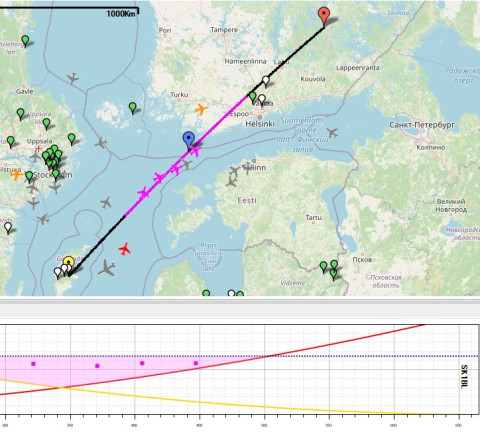Click the leftmost magenta square on chart
This screenshot has width=480, height=432.
33,364
